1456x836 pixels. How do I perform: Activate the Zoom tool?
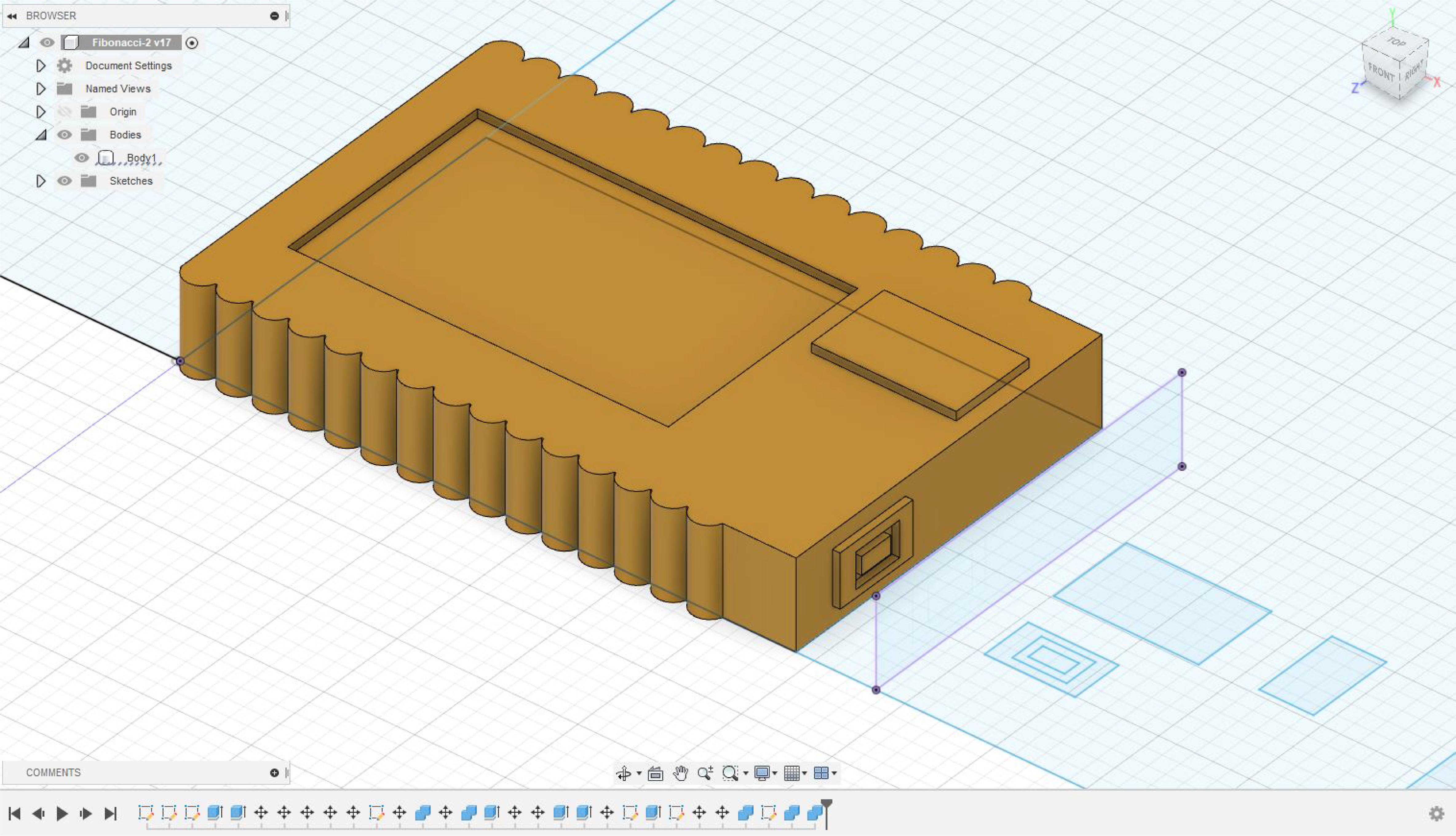705,773
